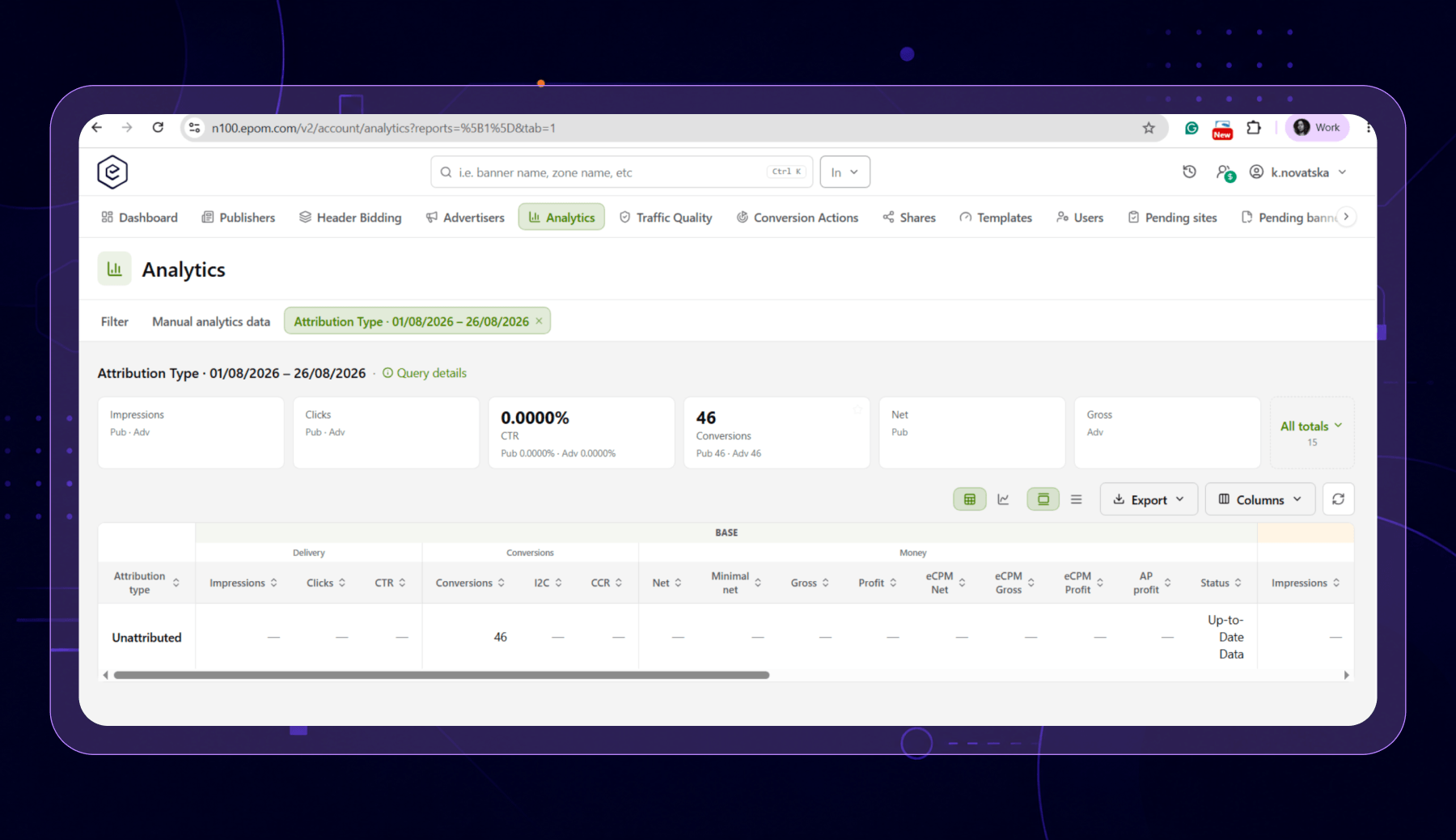Click the Filter option
1456x840 pixels.
point(115,321)
